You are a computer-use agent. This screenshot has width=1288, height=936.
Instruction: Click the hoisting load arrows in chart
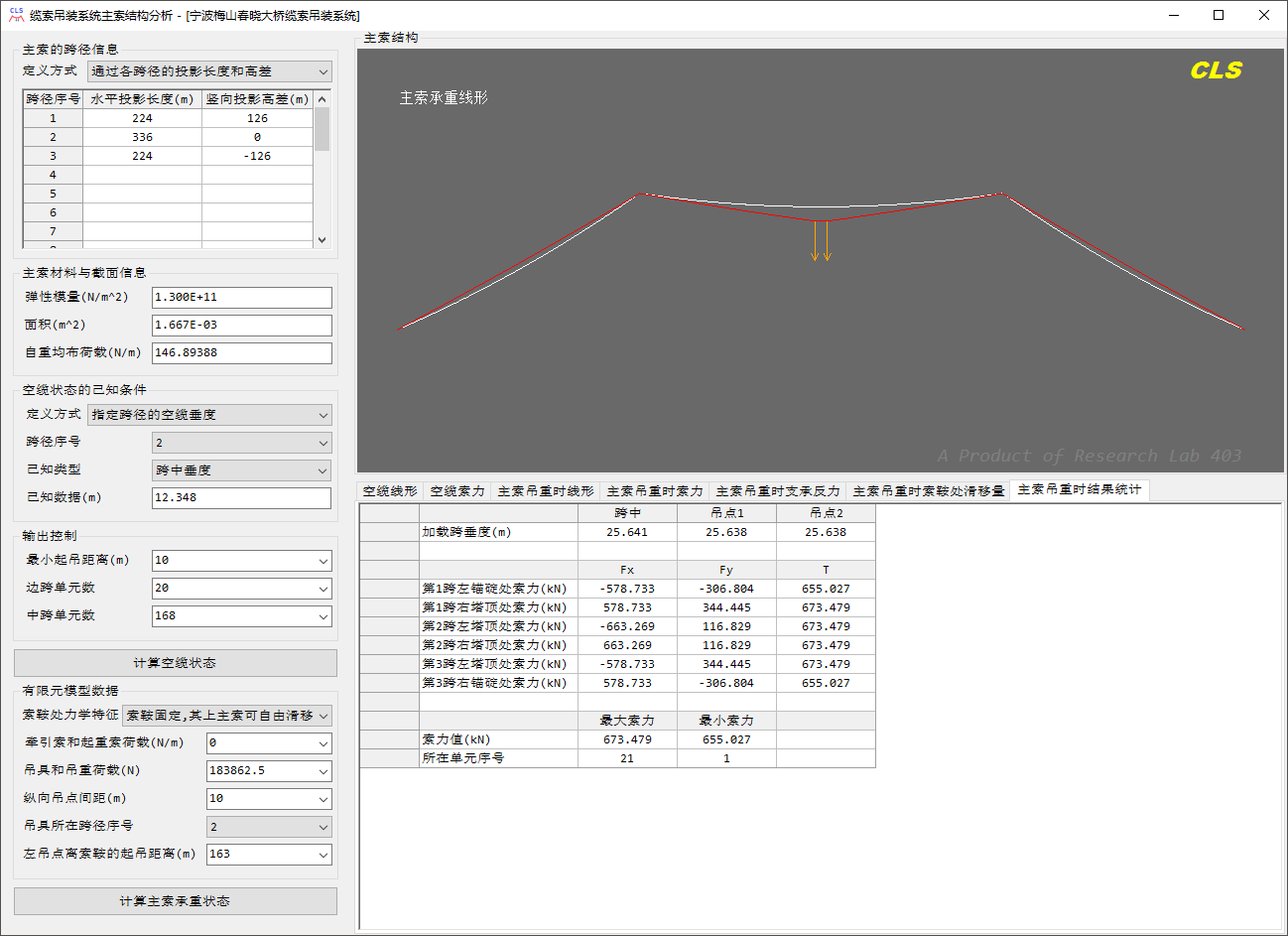[821, 241]
